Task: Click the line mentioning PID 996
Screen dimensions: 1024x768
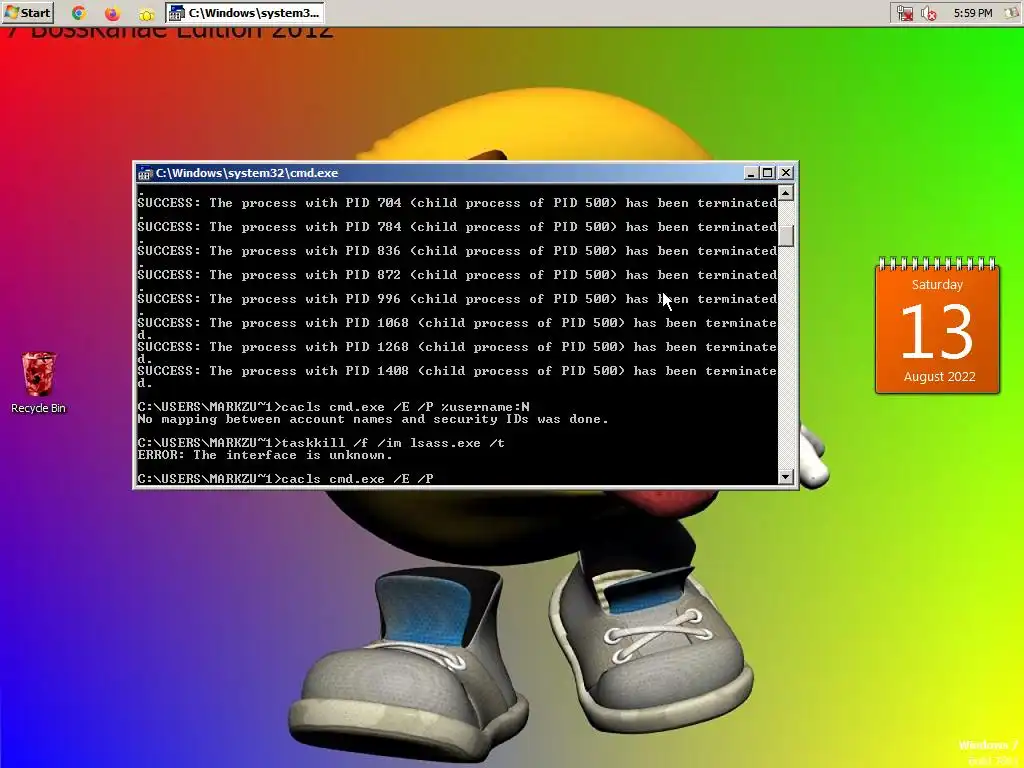Action: (x=457, y=299)
